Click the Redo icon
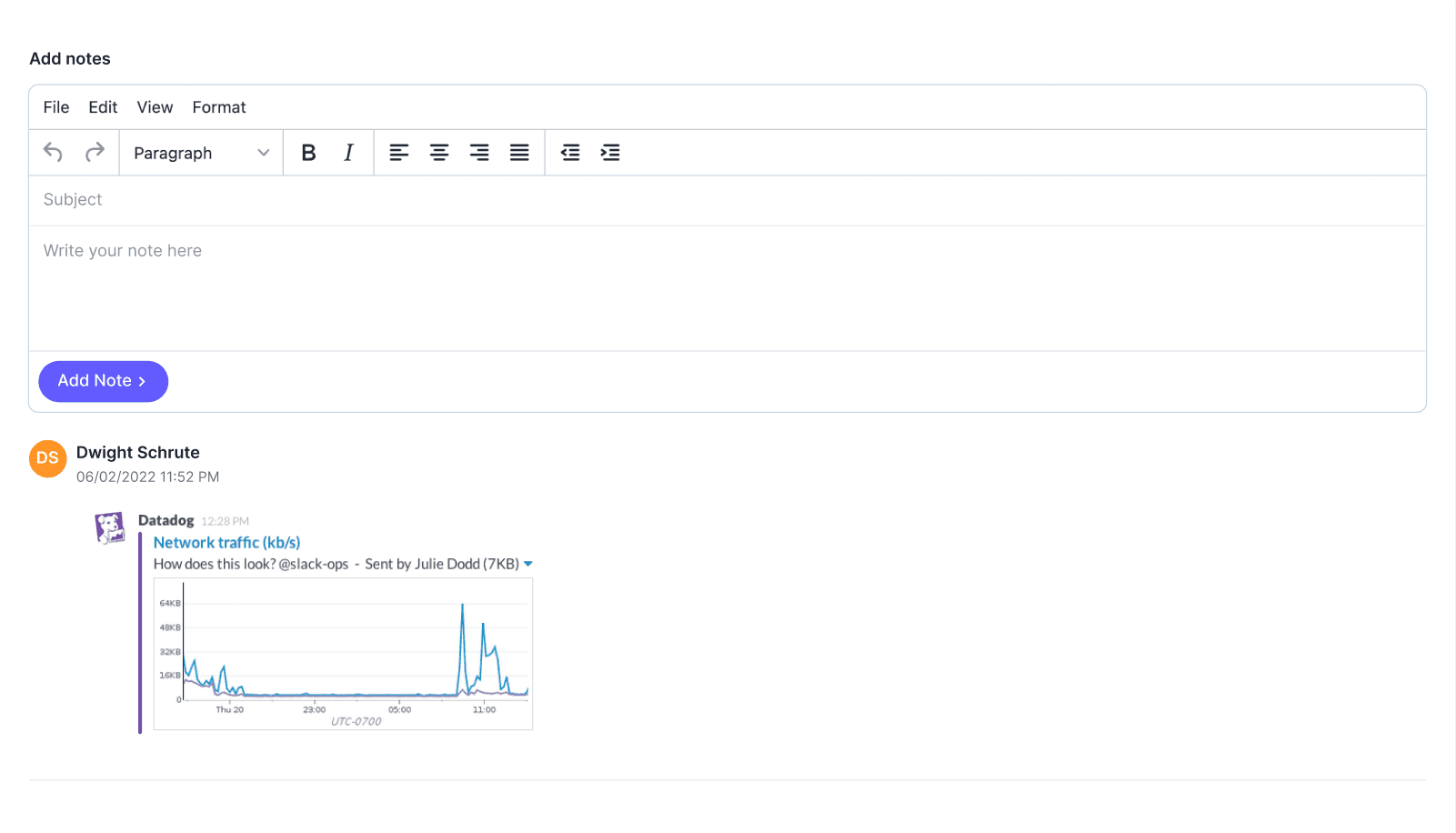1456x833 pixels. (95, 152)
